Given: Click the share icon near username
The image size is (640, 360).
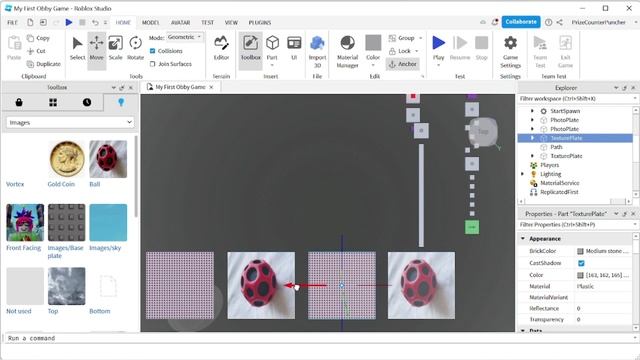Looking at the screenshot, I should tap(559, 22).
